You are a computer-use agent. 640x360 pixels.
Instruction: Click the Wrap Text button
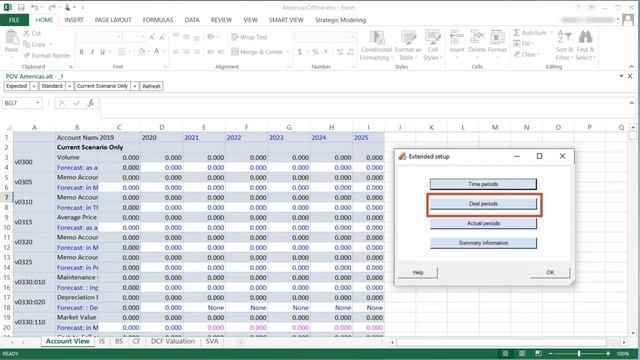(x=249, y=37)
